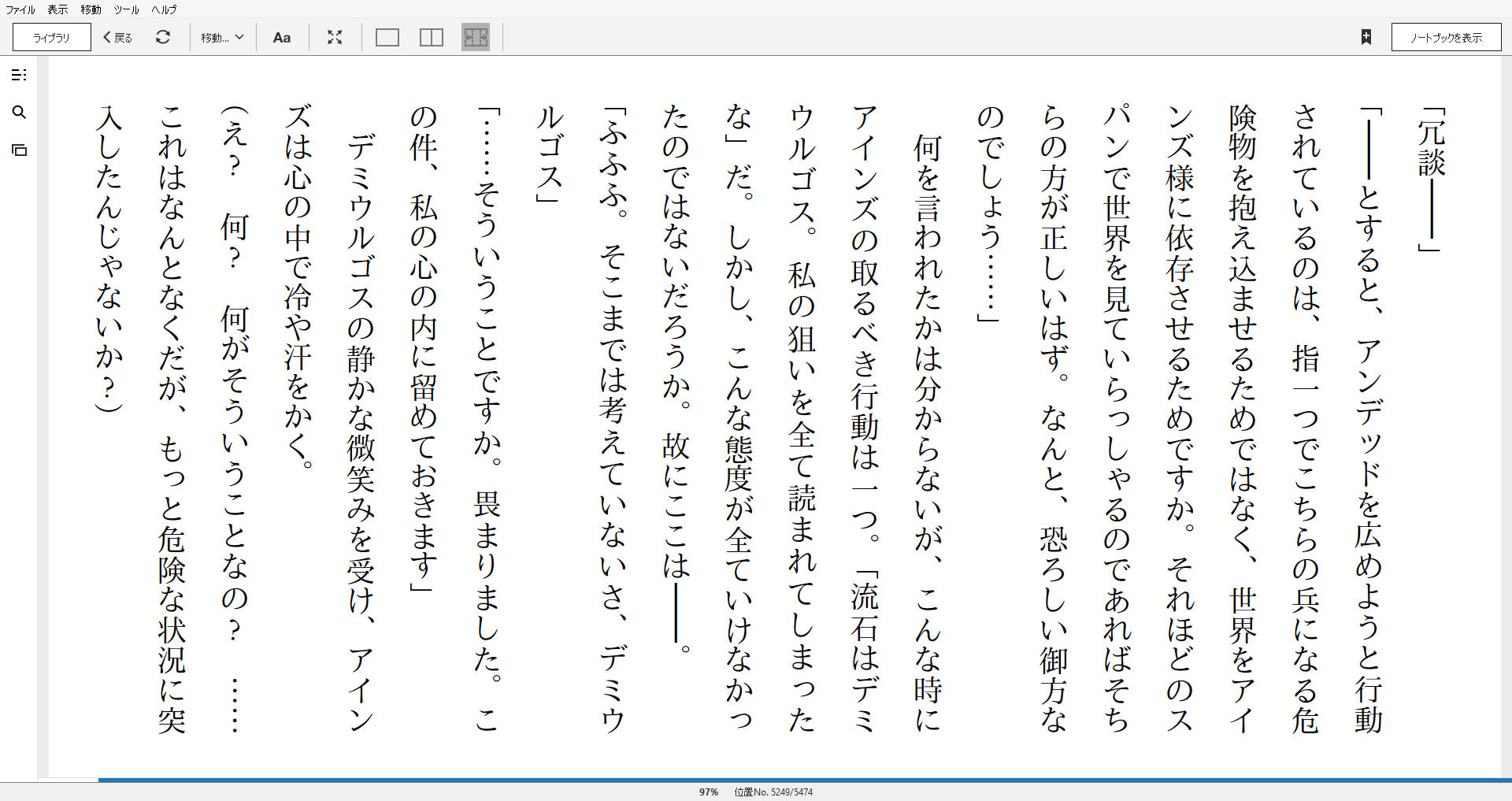Open the flashcards icon in sidebar
Screen dimensions: 1512x801
(19, 150)
